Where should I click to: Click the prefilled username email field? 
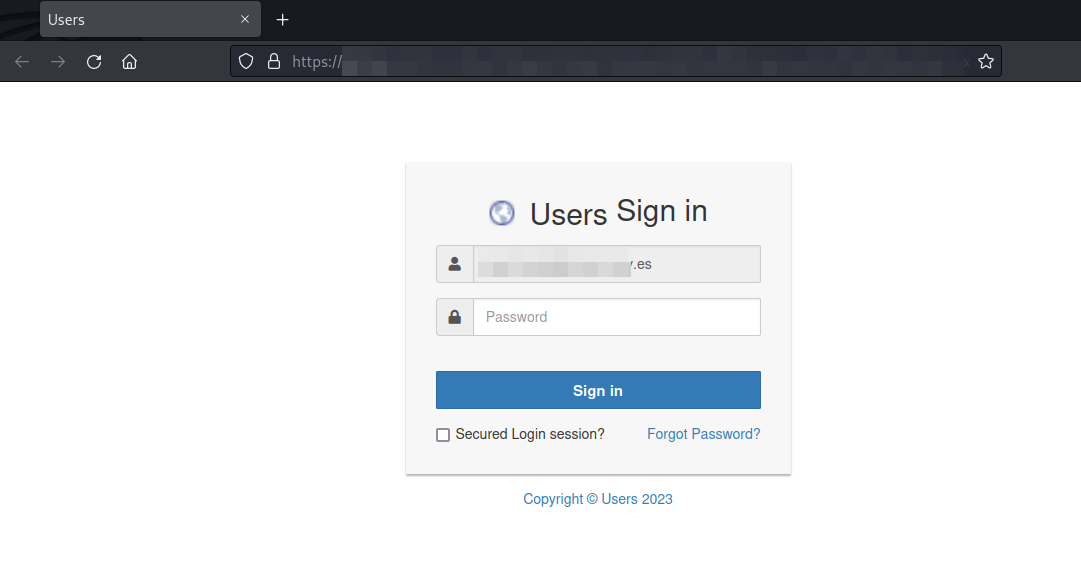(x=616, y=265)
